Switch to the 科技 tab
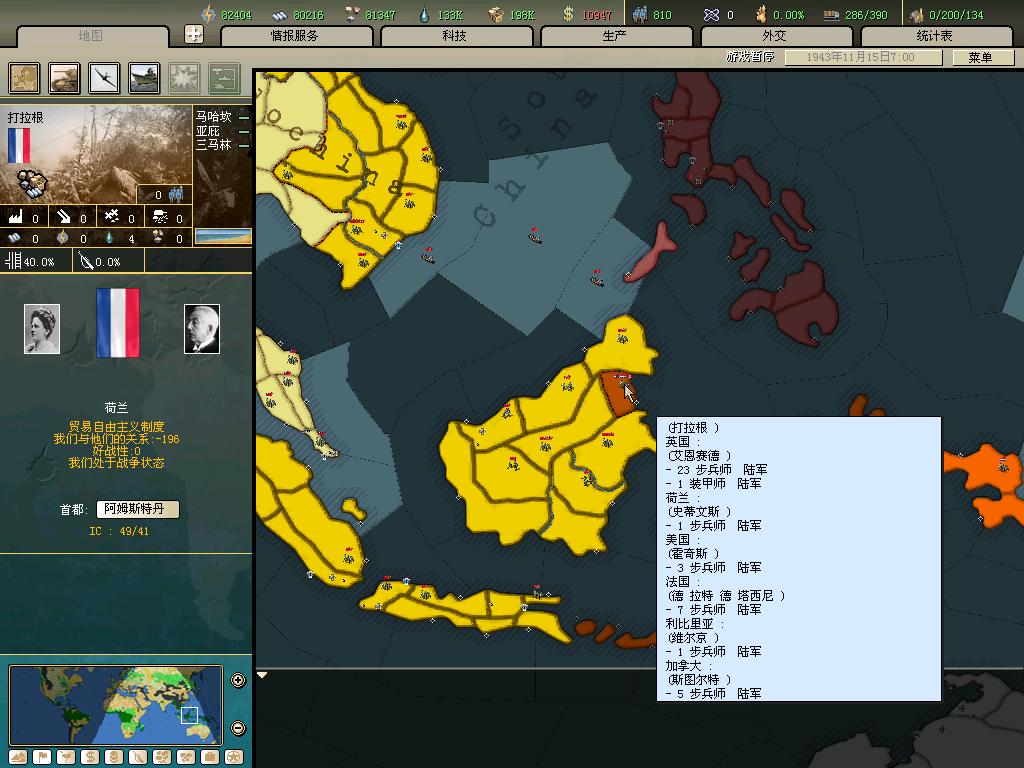This screenshot has width=1024, height=768. pyautogui.click(x=455, y=36)
